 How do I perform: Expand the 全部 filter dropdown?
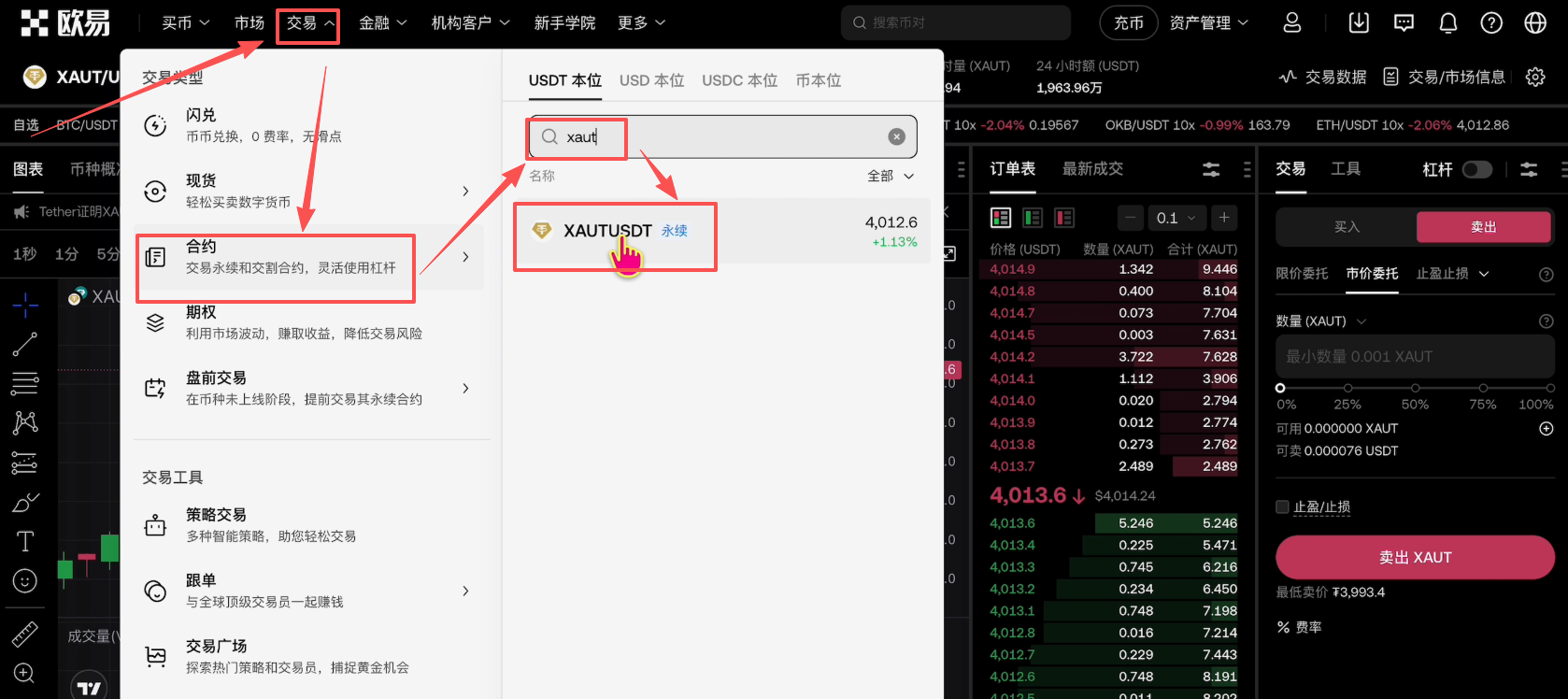(891, 176)
